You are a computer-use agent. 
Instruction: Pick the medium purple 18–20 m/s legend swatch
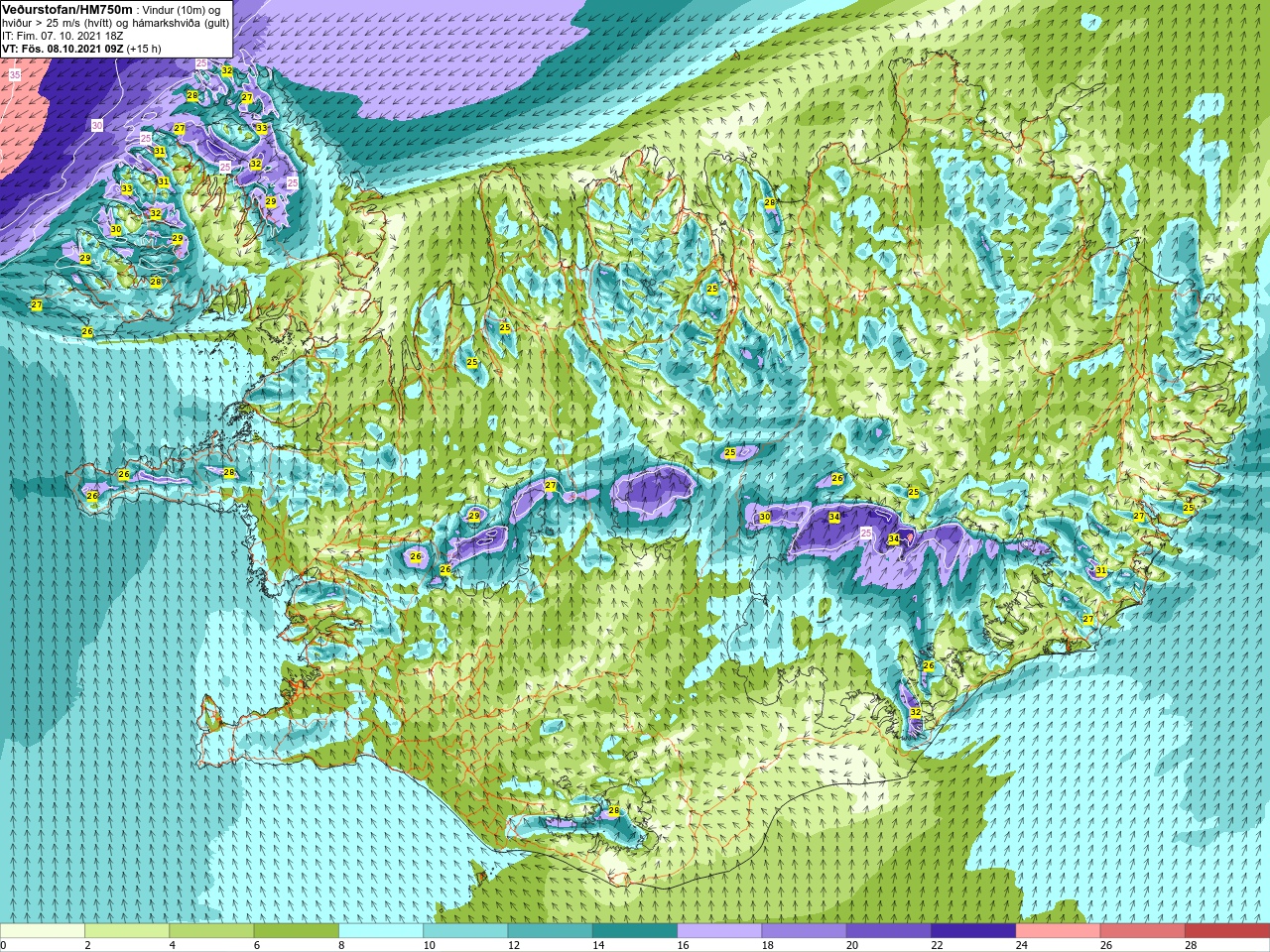[x=804, y=931]
